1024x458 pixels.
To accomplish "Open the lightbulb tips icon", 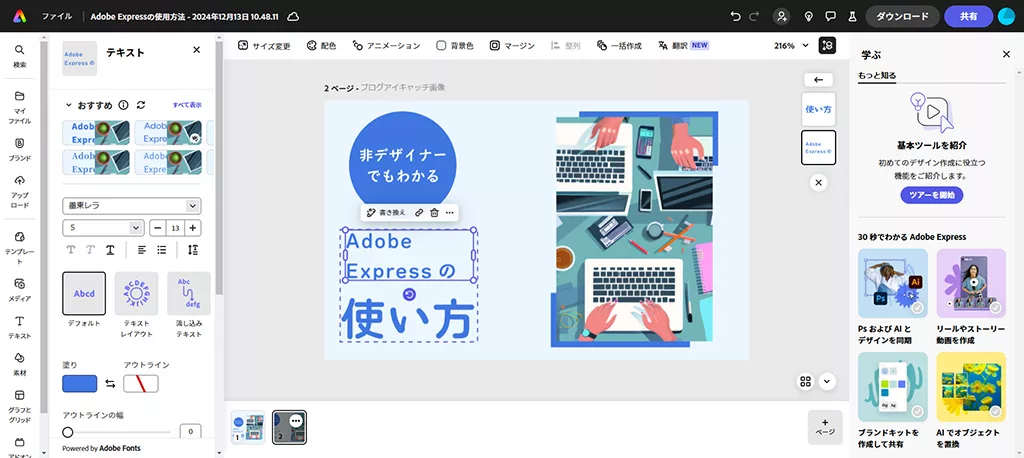I will click(x=808, y=16).
